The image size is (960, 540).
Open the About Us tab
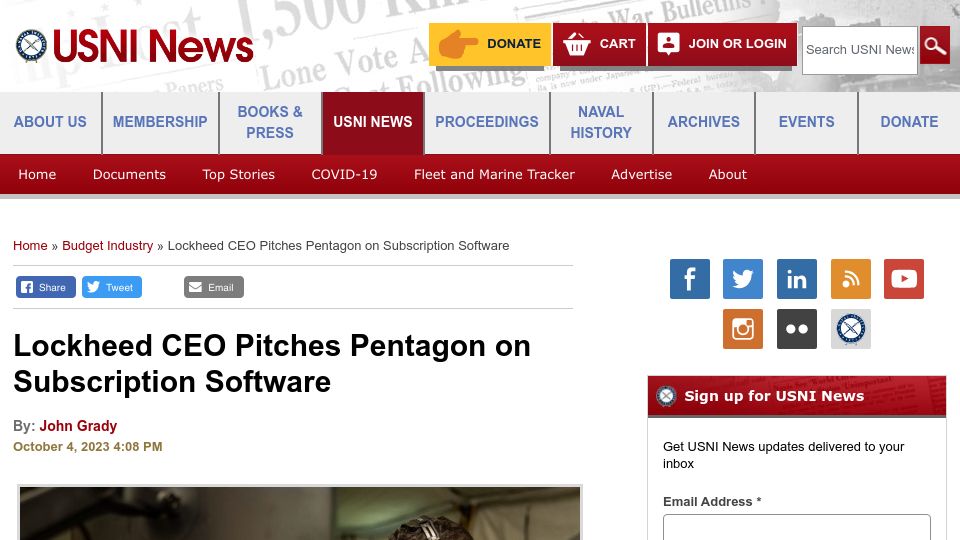(50, 122)
